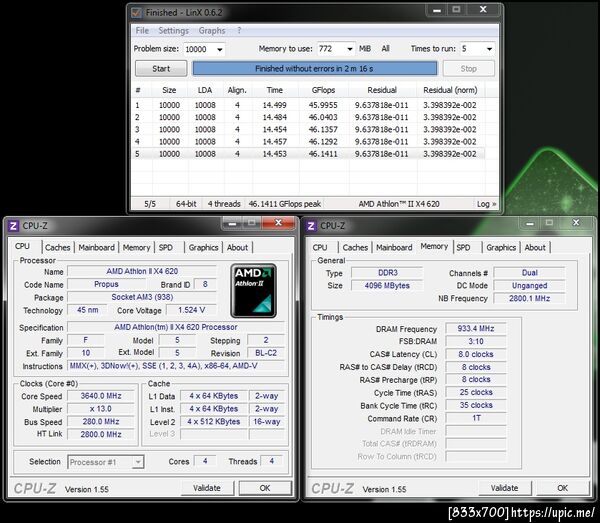Screen dimensions: 600x523
Task: Switch to Caches tab in left CPU-Z
Action: (x=57, y=248)
